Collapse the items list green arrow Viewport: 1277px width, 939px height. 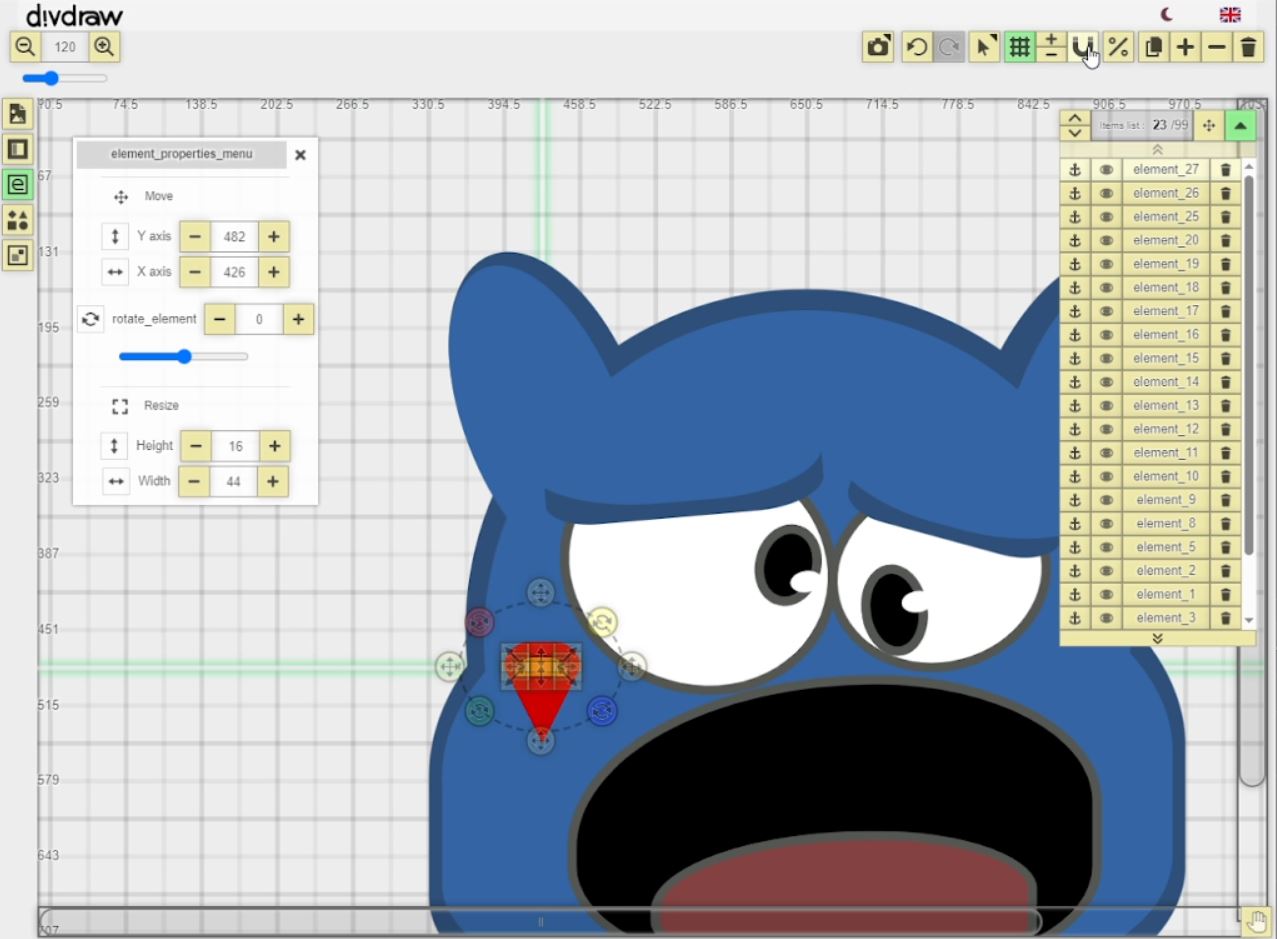1240,125
